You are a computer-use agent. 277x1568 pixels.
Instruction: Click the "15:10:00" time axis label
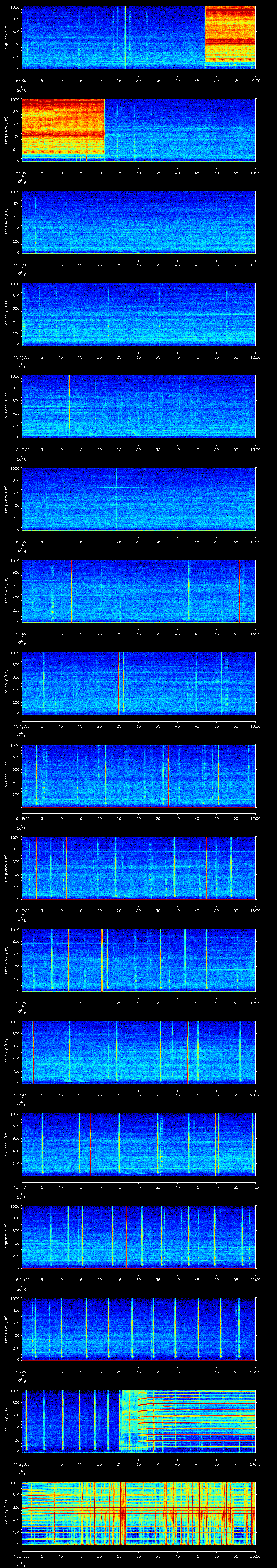click(x=21, y=265)
